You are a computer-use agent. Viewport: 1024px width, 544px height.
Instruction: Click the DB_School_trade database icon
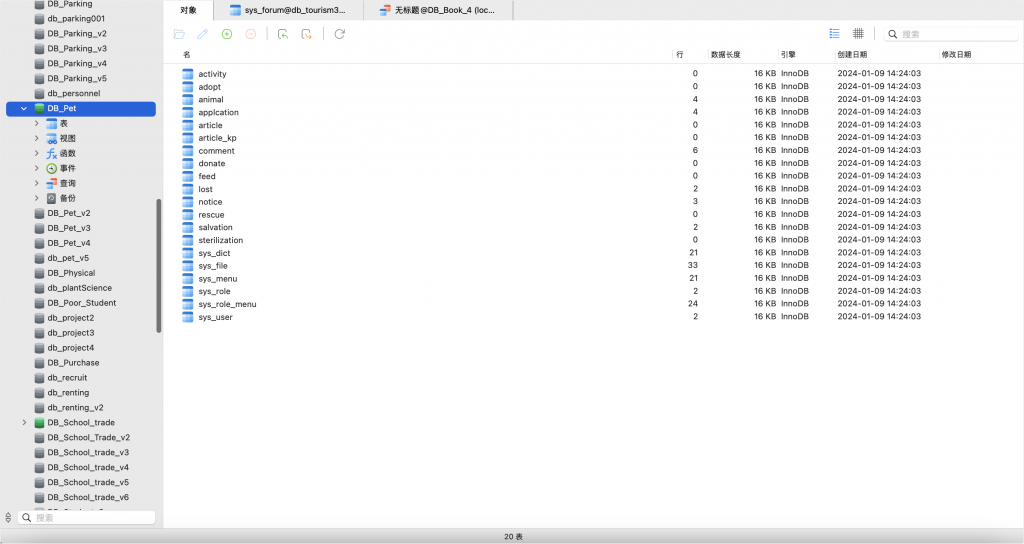(x=40, y=423)
